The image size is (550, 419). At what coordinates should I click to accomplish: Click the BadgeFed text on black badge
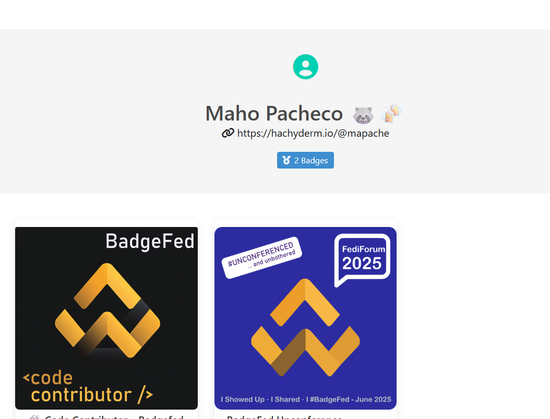click(150, 241)
